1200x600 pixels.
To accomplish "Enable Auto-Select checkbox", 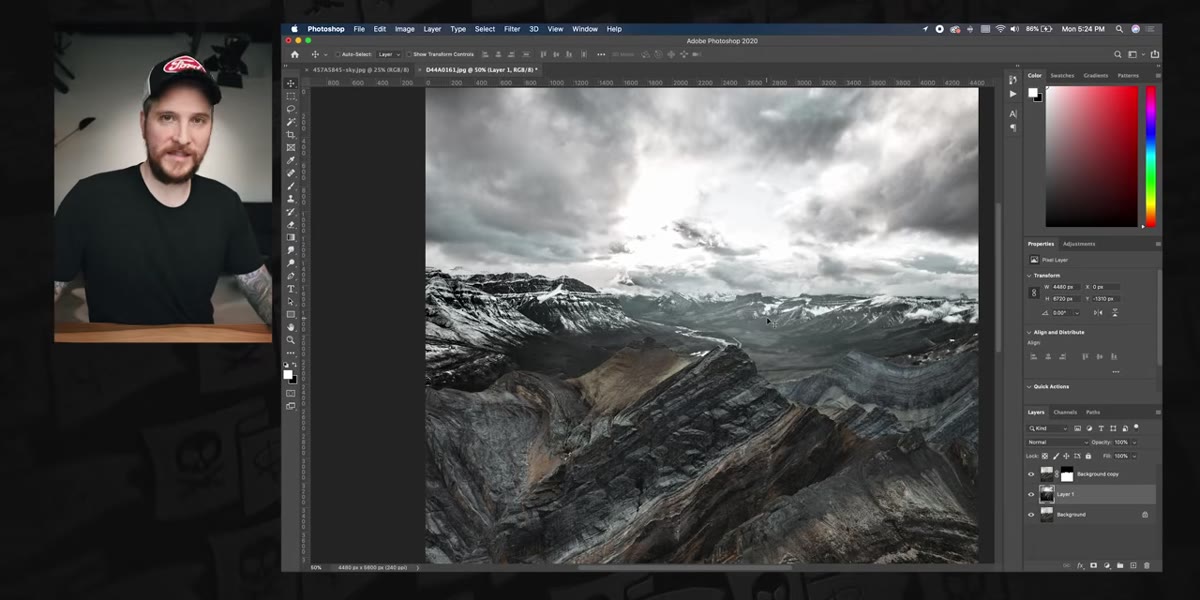I will coord(339,54).
